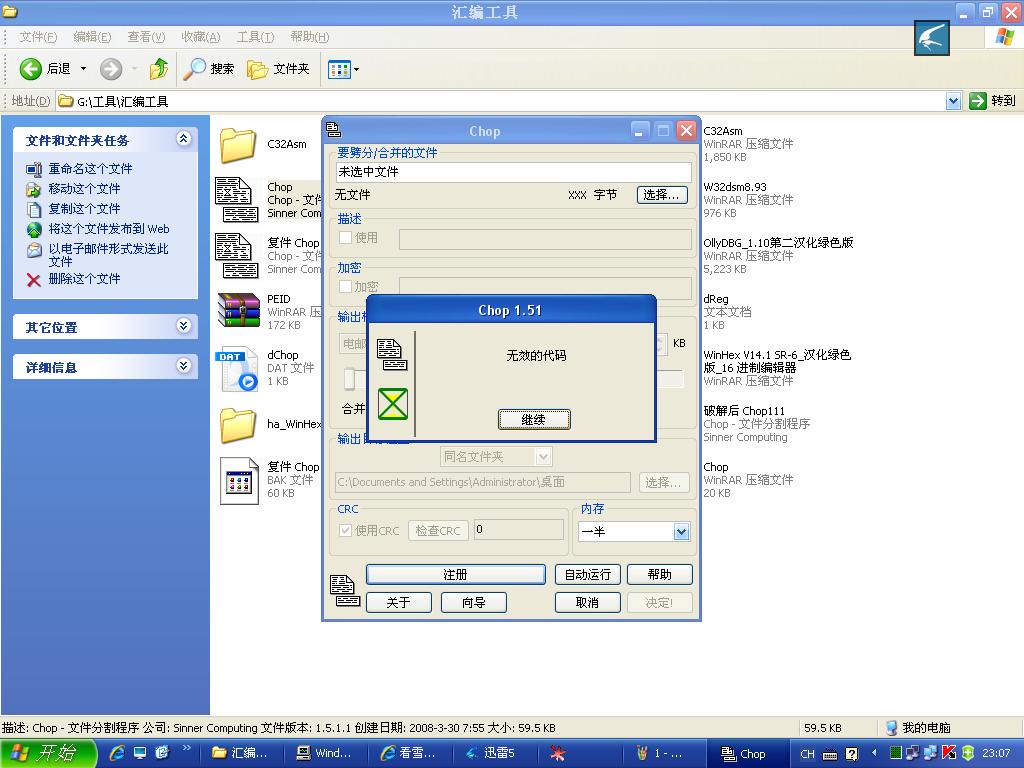The image size is (1024, 768).
Task: Toggle the Folders pane icon
Action: pos(257,69)
